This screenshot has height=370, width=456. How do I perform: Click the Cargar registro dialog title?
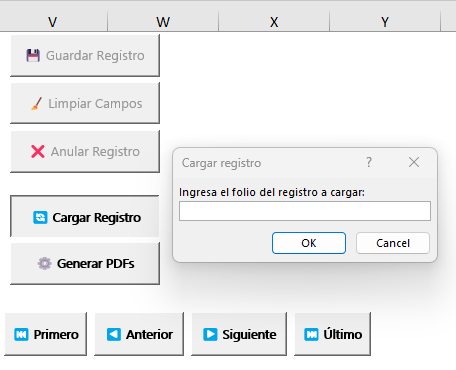[221, 163]
